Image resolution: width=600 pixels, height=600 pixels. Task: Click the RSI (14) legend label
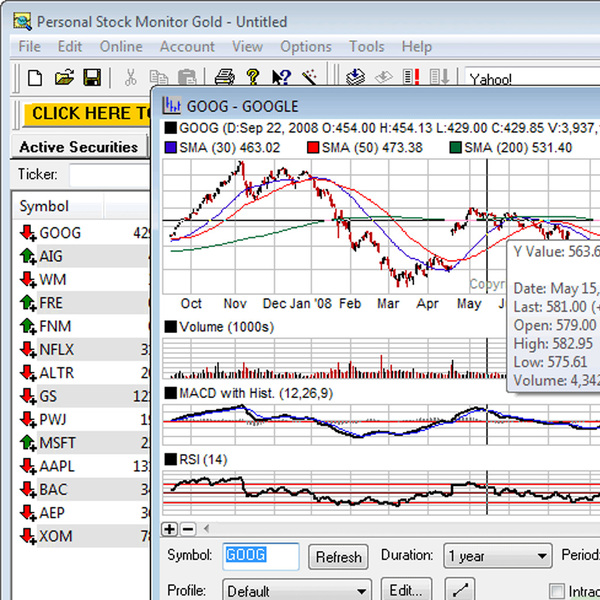click(203, 459)
